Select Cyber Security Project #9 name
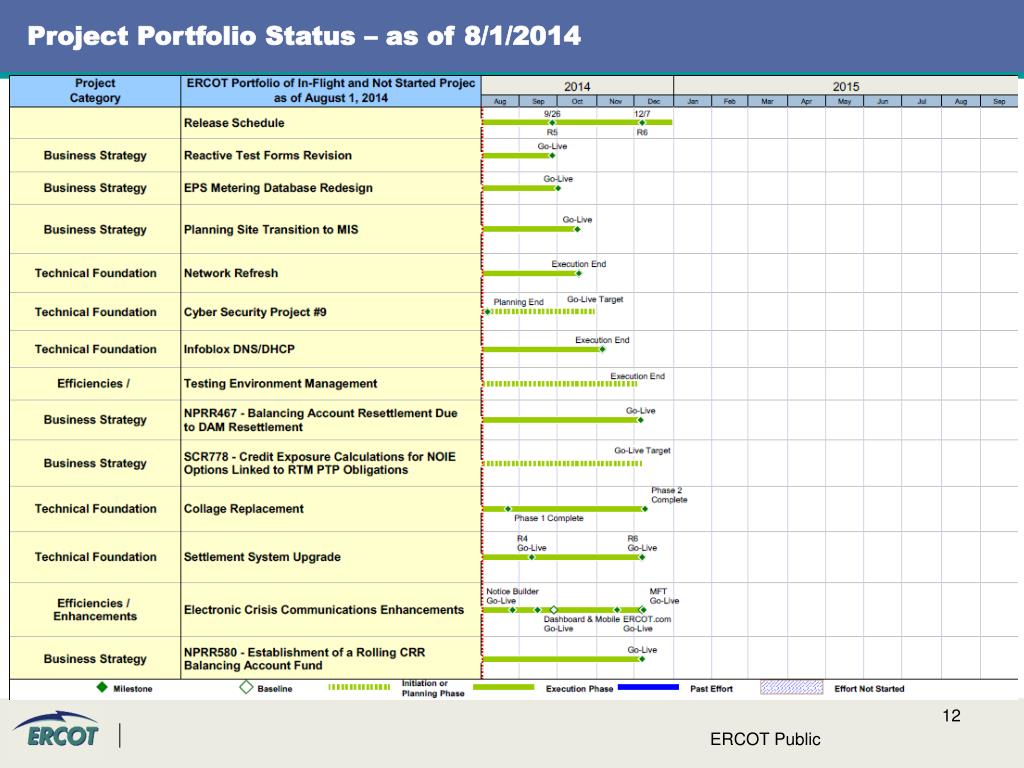This screenshot has width=1024, height=768. 255,312
